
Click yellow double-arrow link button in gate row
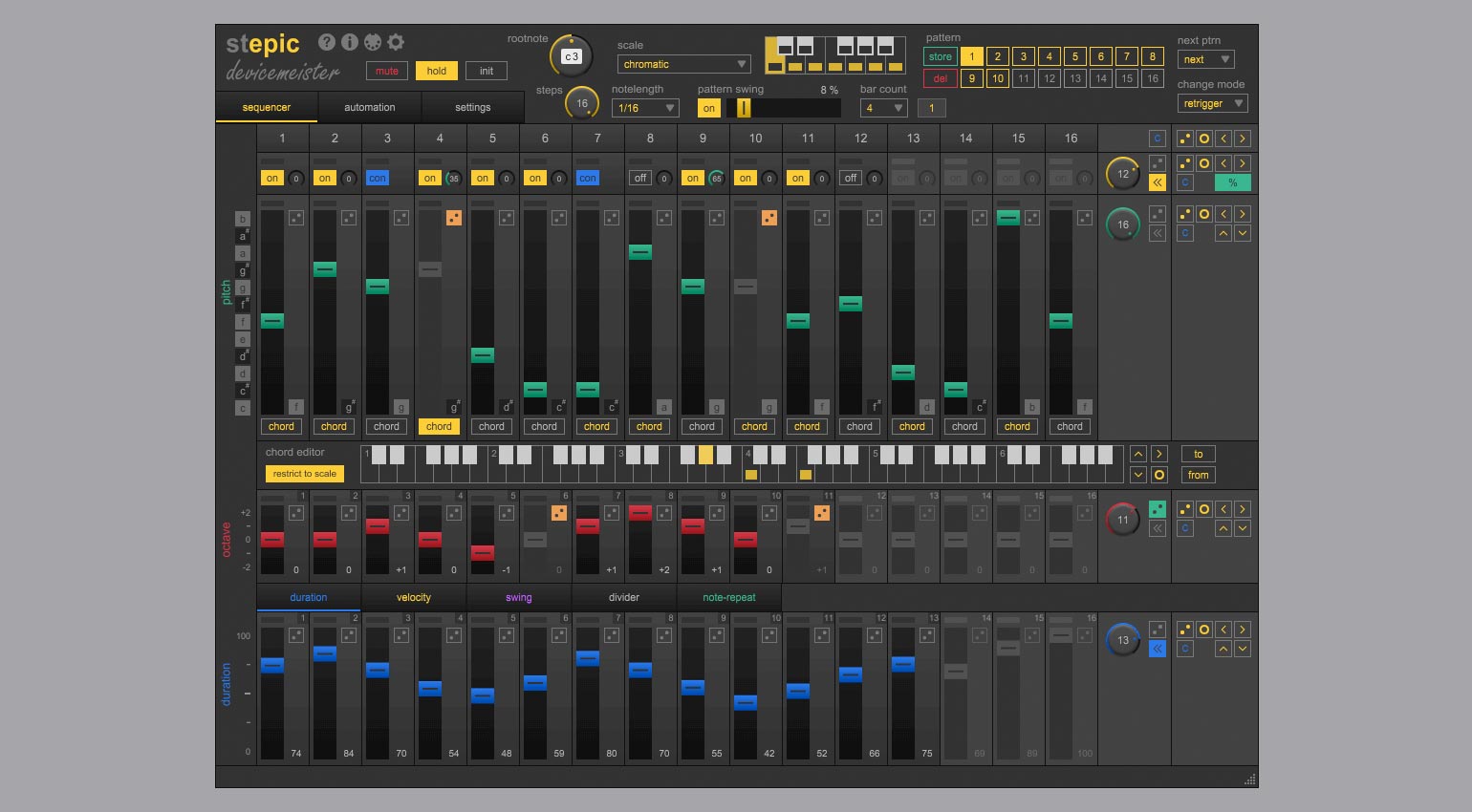pos(1158,182)
